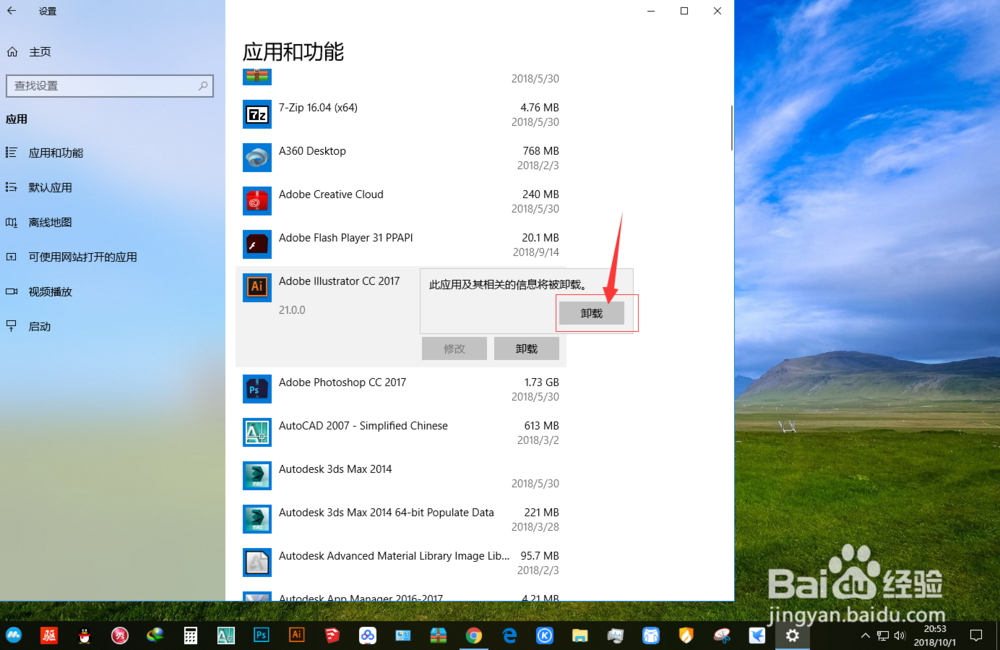Click the 修改 (Modify) button
This screenshot has height=650, width=1000.
point(454,348)
